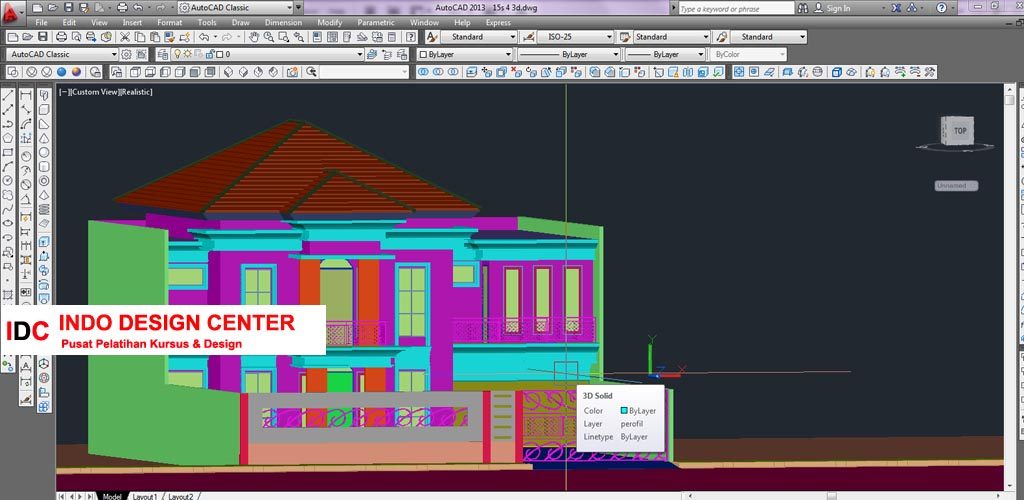Image resolution: width=1024 pixels, height=500 pixels.
Task: Click the ViewCube TOP face
Action: click(x=960, y=131)
